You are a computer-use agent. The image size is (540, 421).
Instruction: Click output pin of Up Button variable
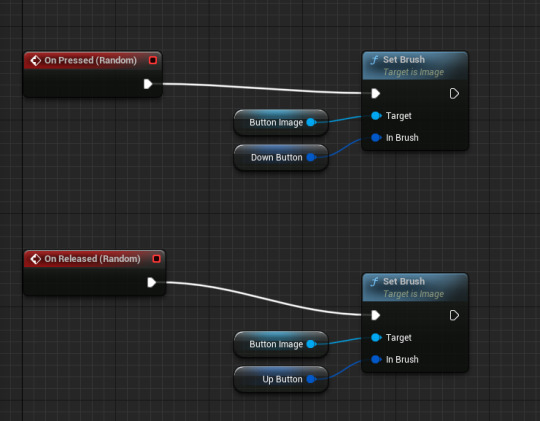pos(311,379)
